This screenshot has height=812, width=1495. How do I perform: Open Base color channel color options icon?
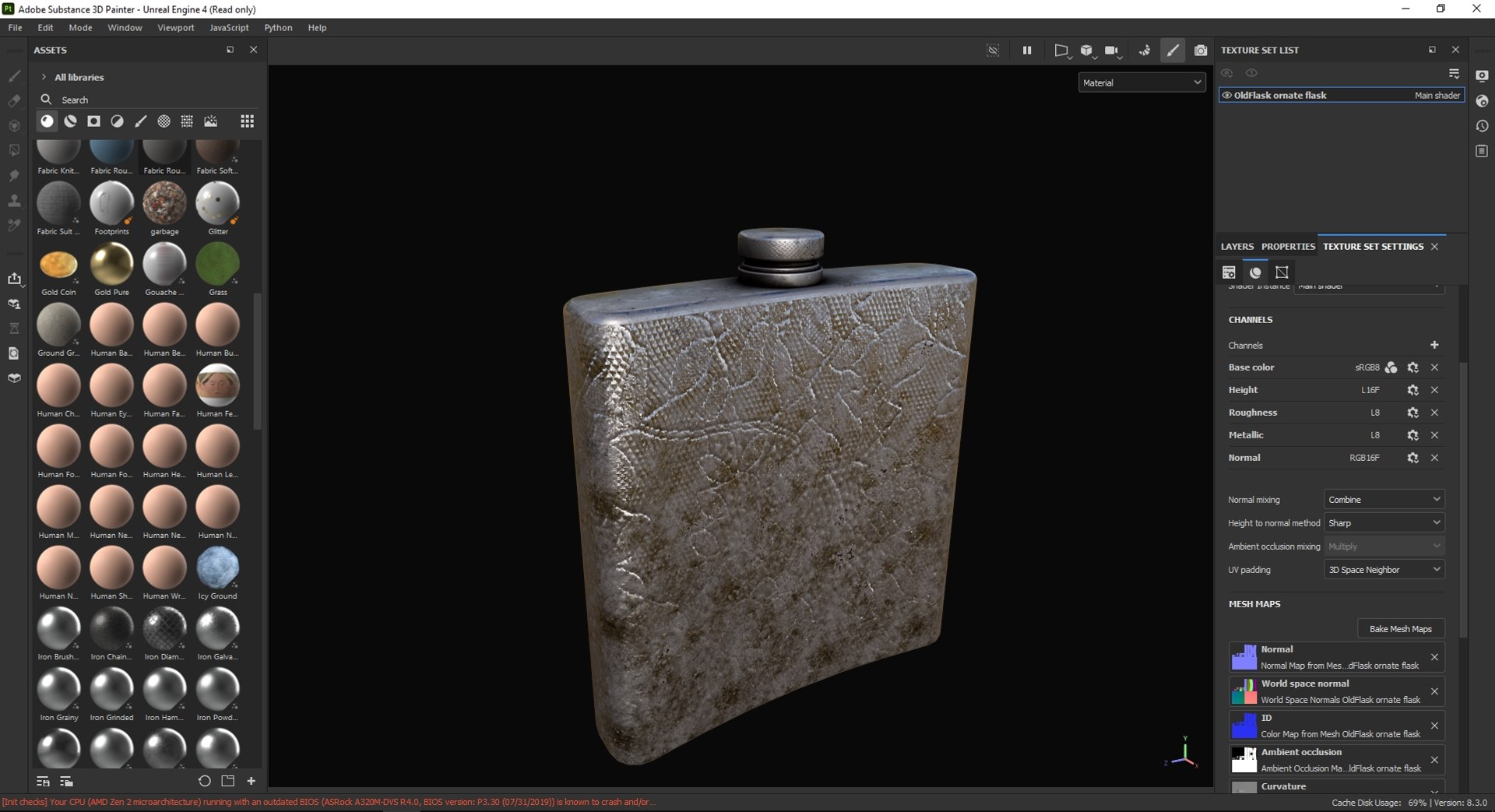(x=1391, y=367)
